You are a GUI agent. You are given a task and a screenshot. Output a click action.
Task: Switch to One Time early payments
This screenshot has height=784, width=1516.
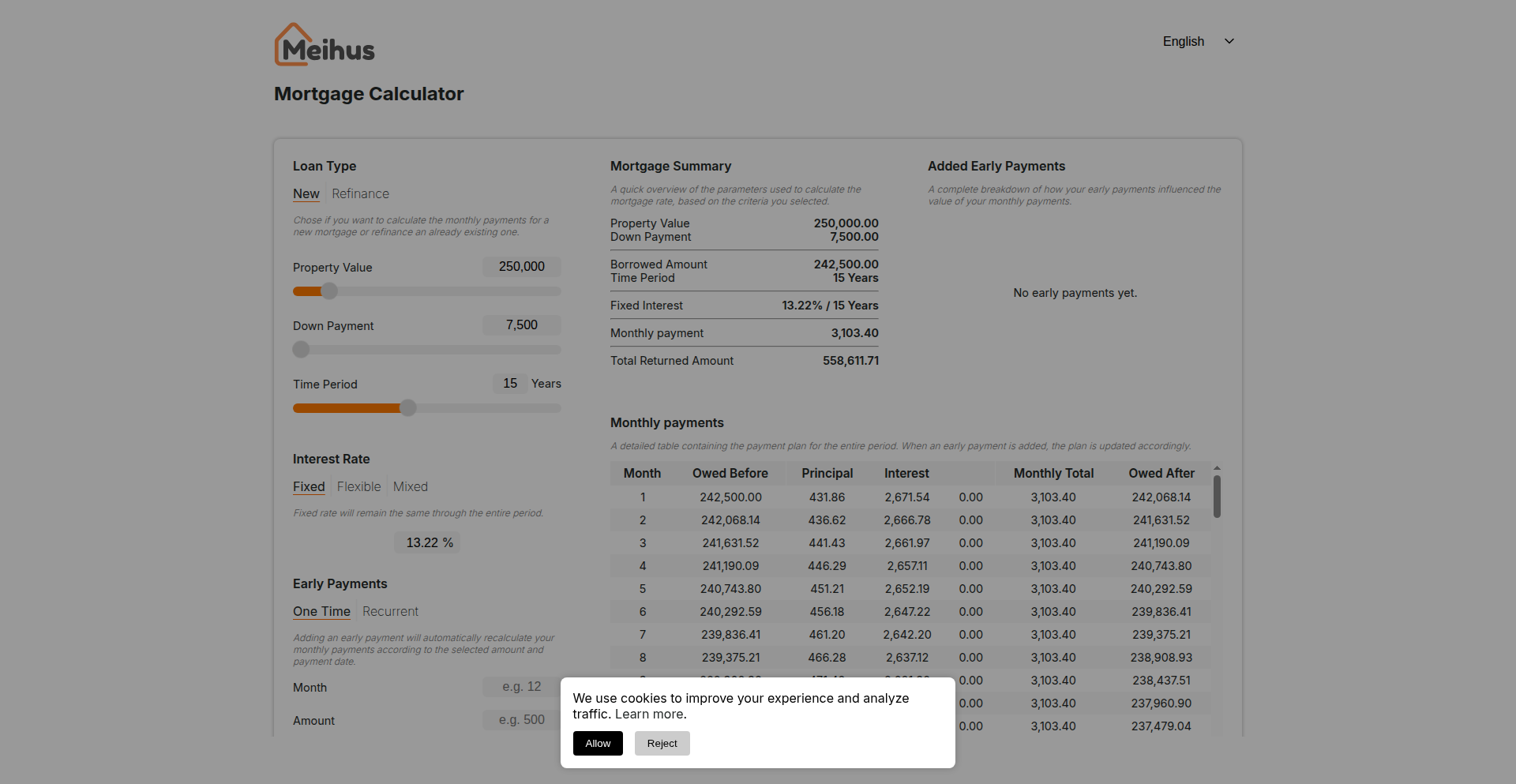click(321, 612)
